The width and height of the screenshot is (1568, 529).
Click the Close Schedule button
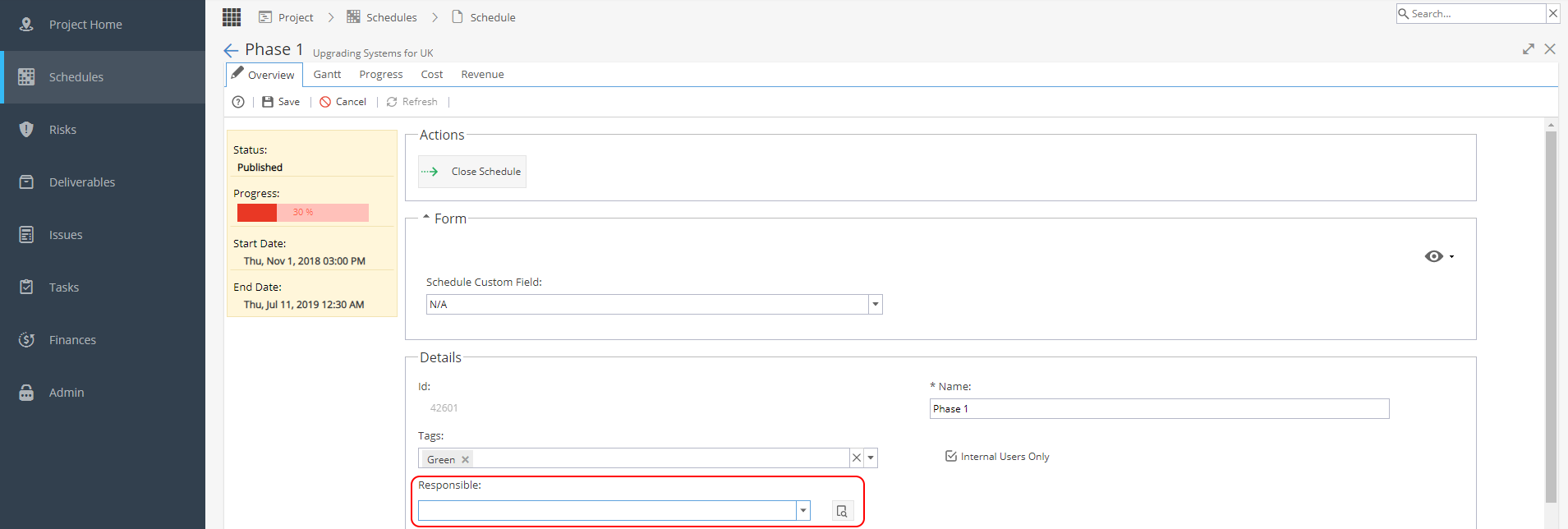pyautogui.click(x=472, y=172)
